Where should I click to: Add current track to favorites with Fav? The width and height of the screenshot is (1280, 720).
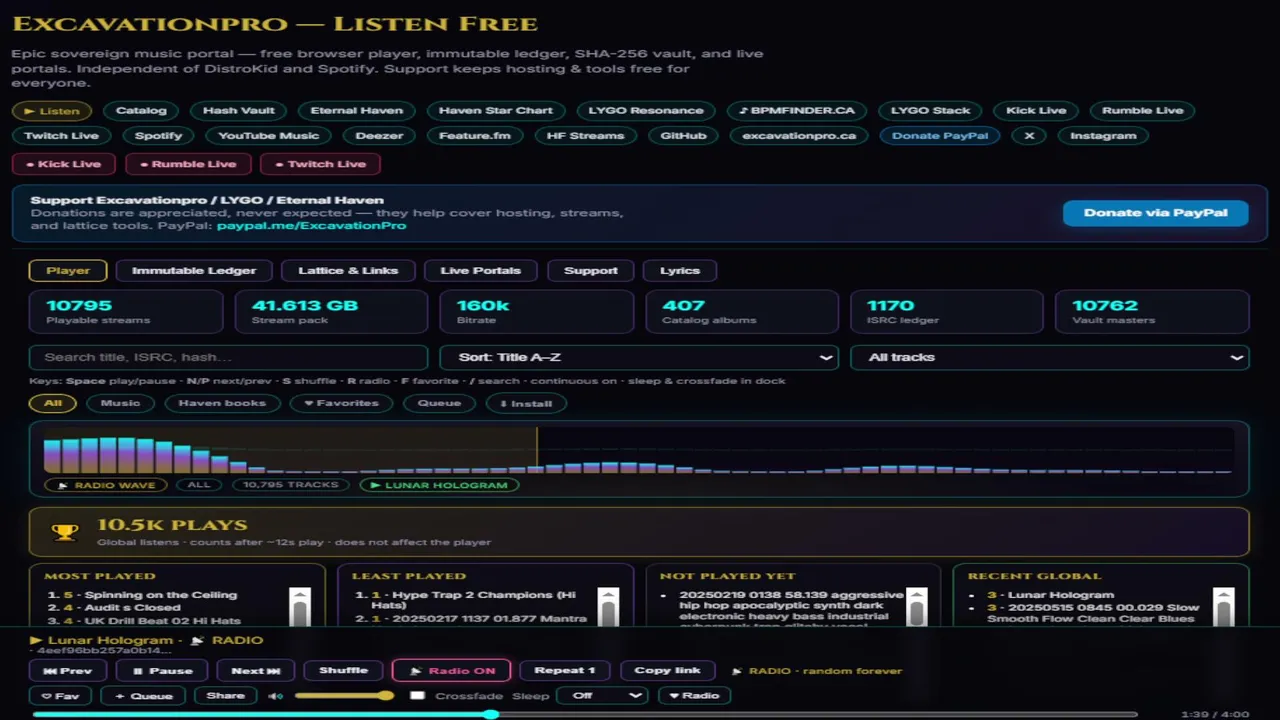[x=60, y=696]
